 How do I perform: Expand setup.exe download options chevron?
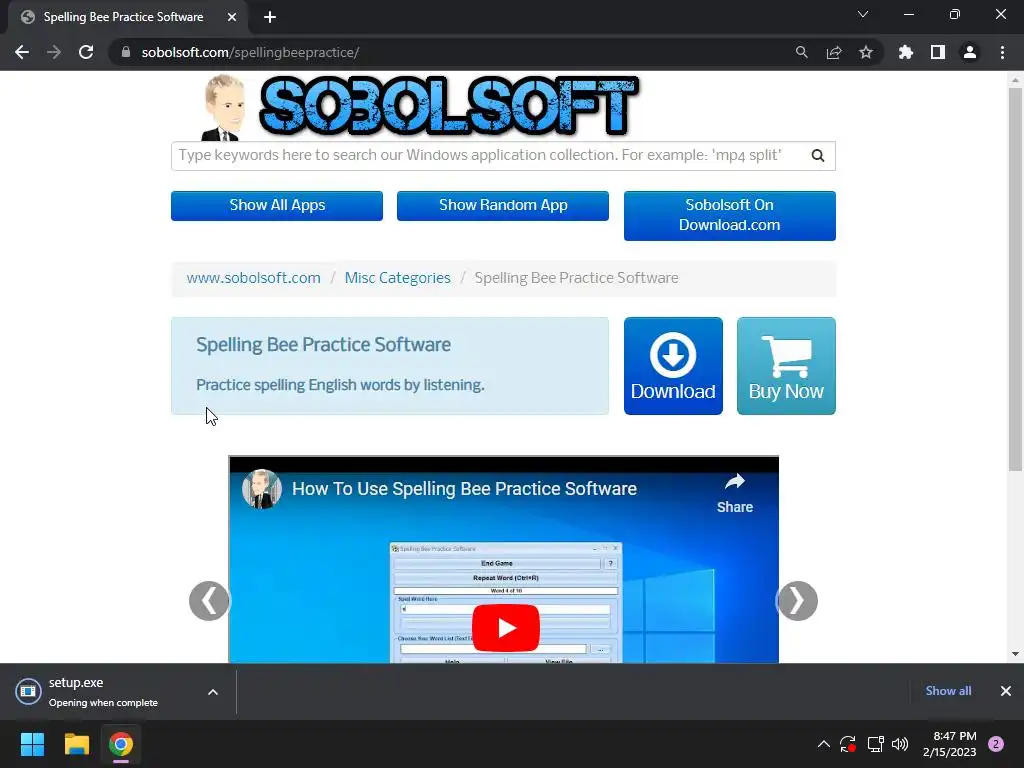tap(213, 692)
